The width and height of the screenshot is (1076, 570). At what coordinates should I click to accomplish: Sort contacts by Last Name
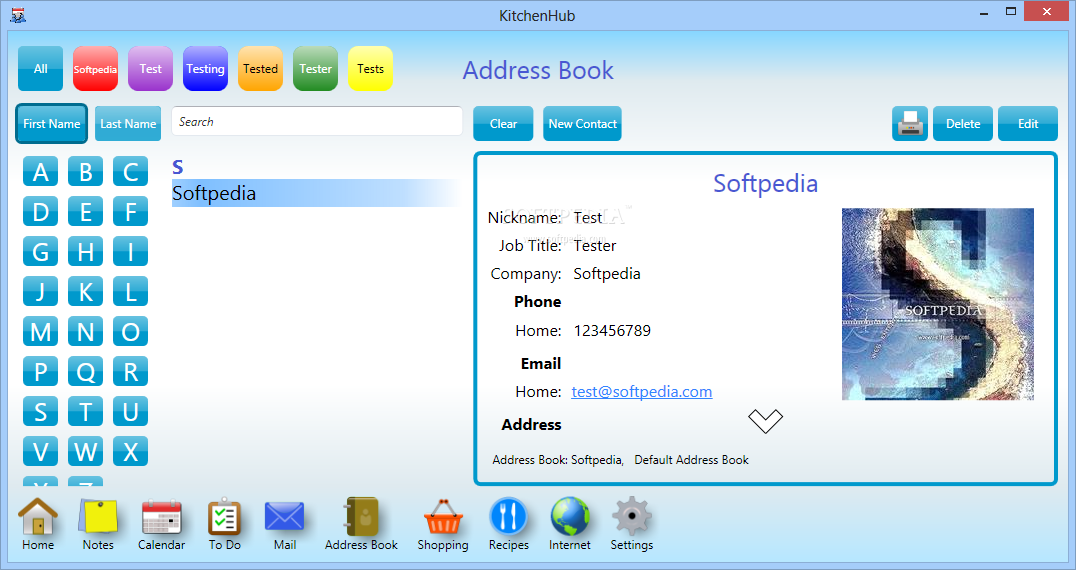coord(128,123)
